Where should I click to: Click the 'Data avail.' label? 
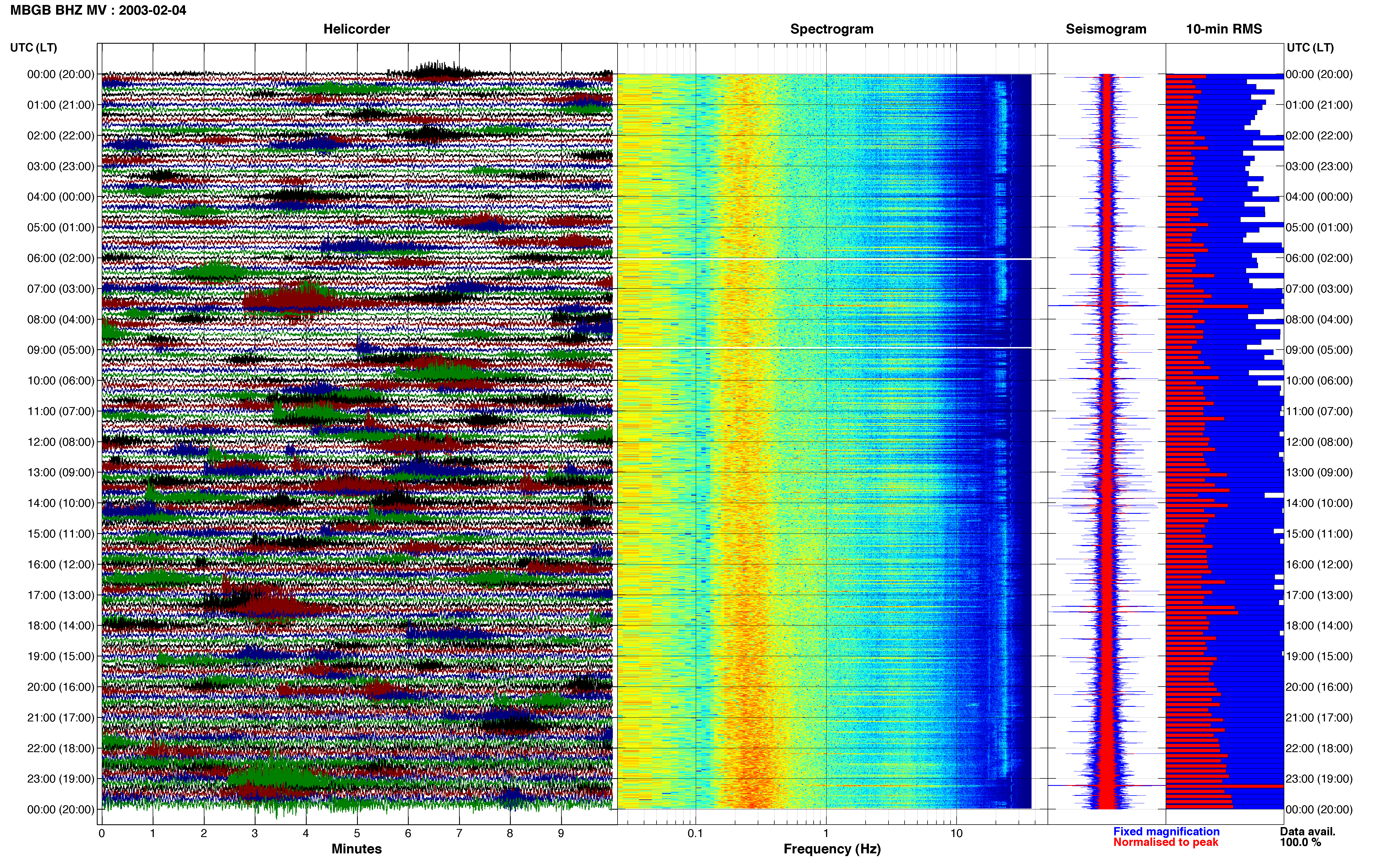click(1308, 831)
